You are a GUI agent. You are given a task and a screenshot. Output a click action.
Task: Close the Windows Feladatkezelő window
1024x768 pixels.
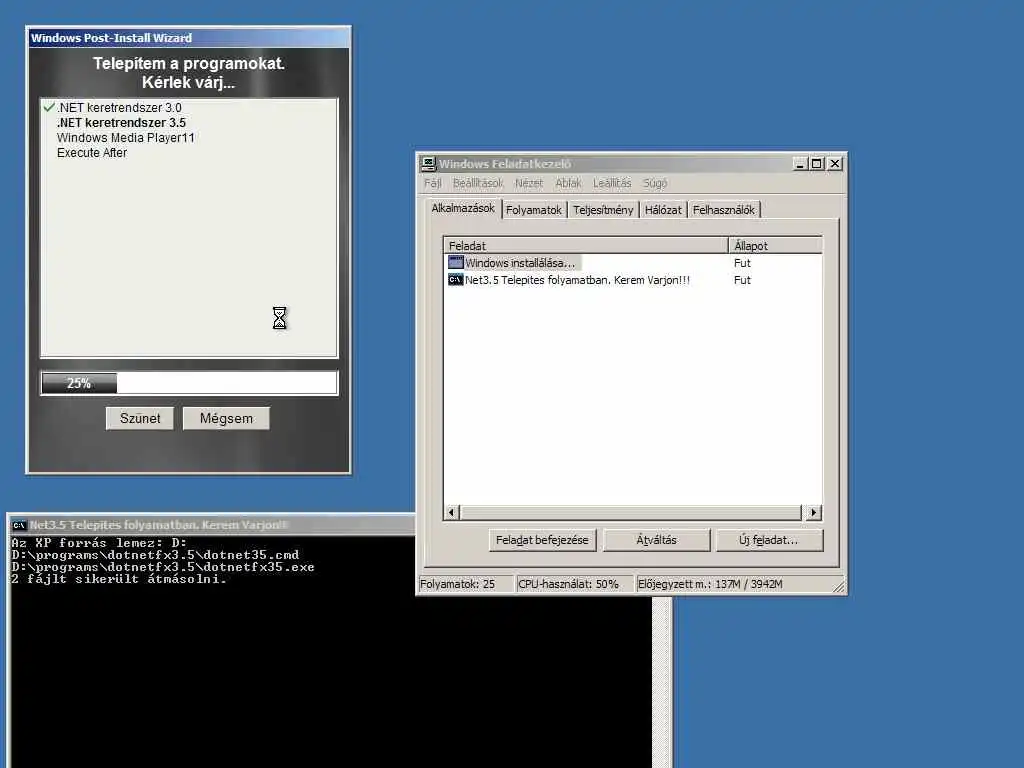pos(835,163)
